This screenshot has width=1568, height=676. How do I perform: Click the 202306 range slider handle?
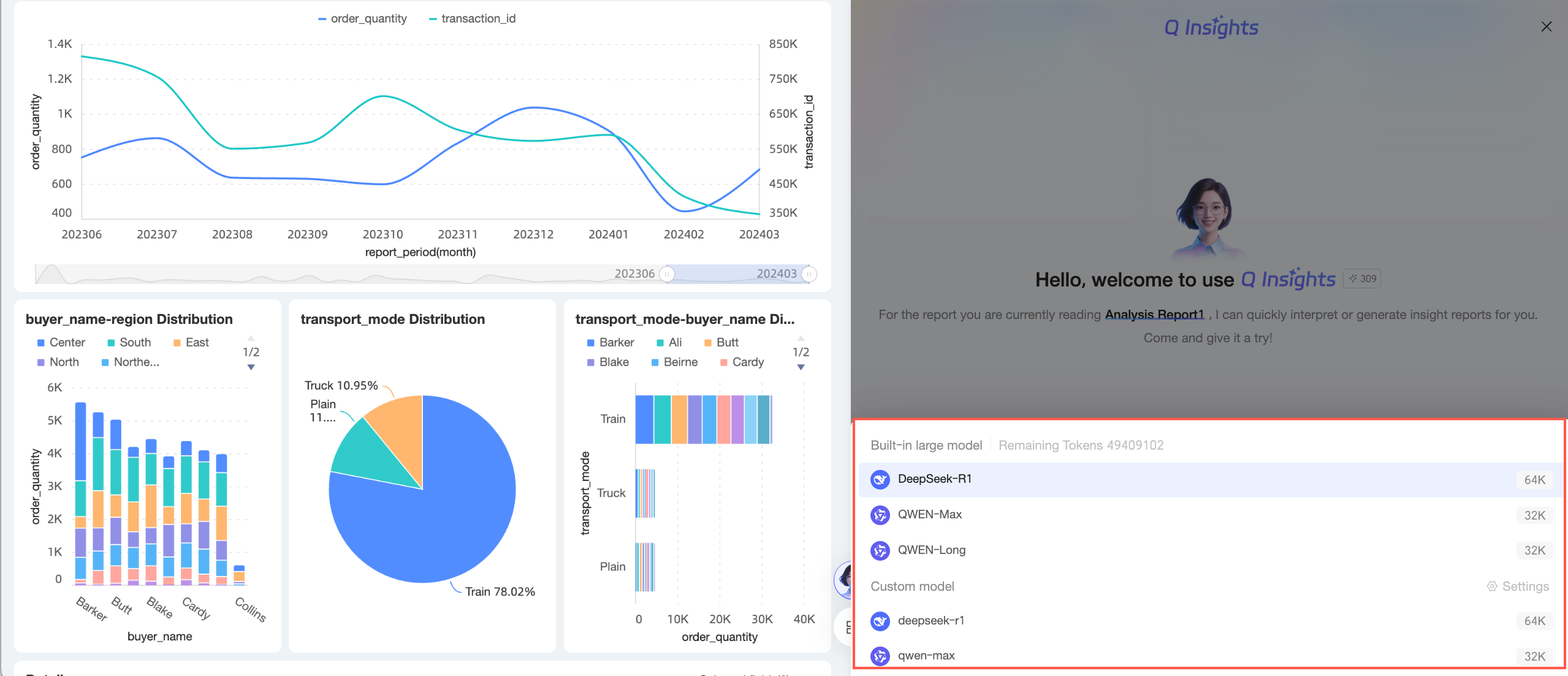668,274
